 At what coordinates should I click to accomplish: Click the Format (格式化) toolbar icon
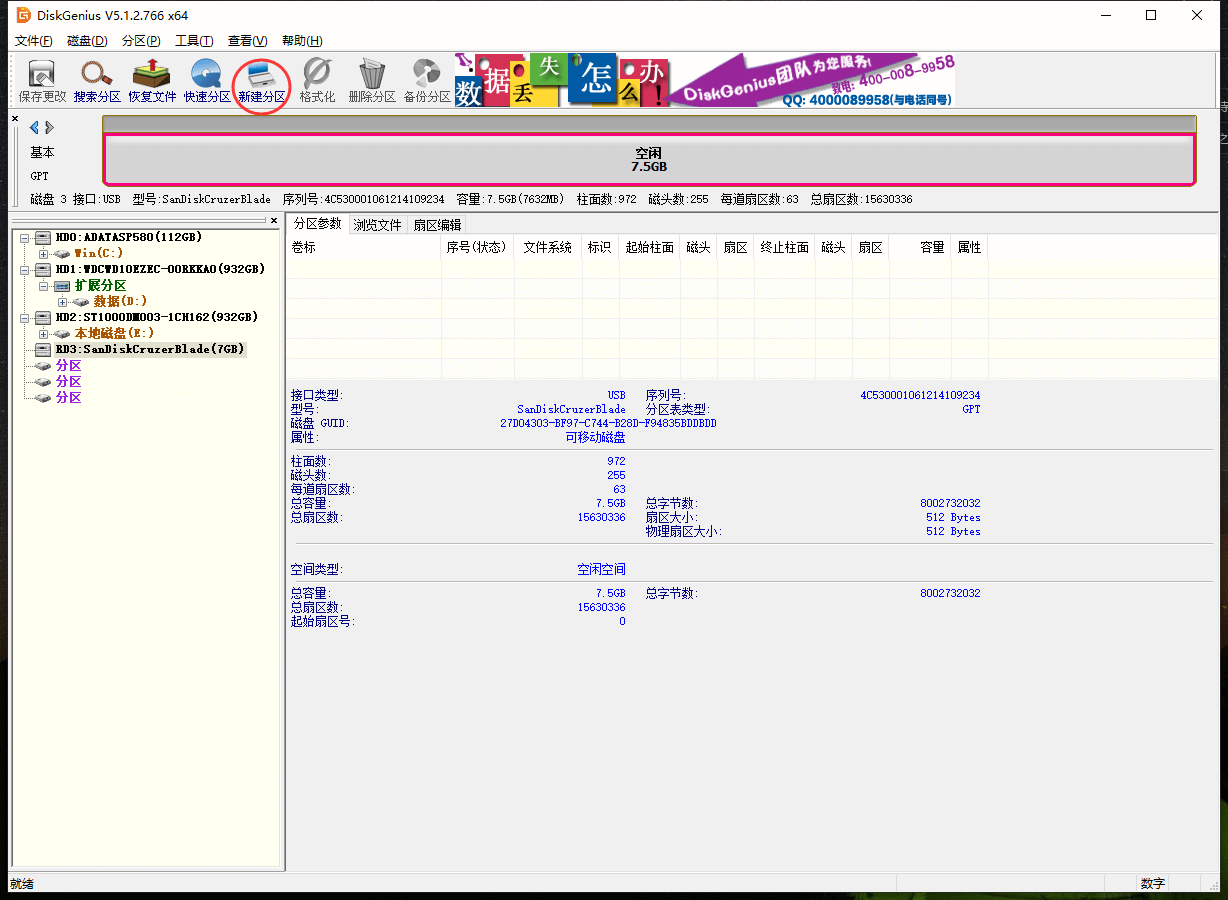[317, 80]
